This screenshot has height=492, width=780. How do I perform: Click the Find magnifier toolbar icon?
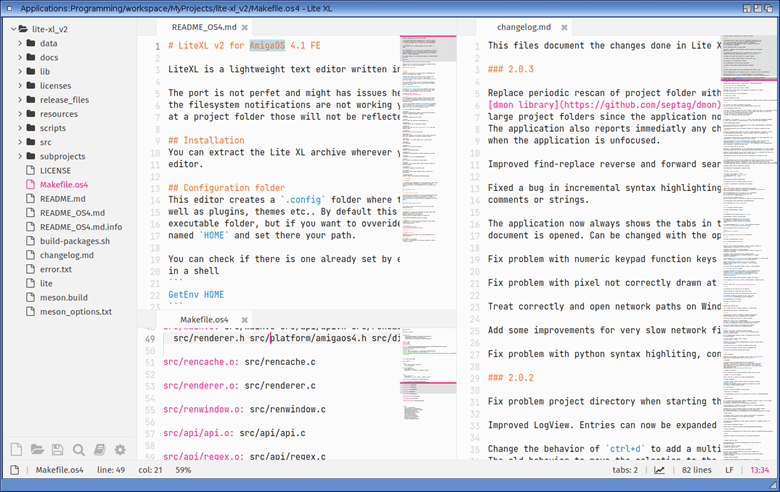pos(79,450)
